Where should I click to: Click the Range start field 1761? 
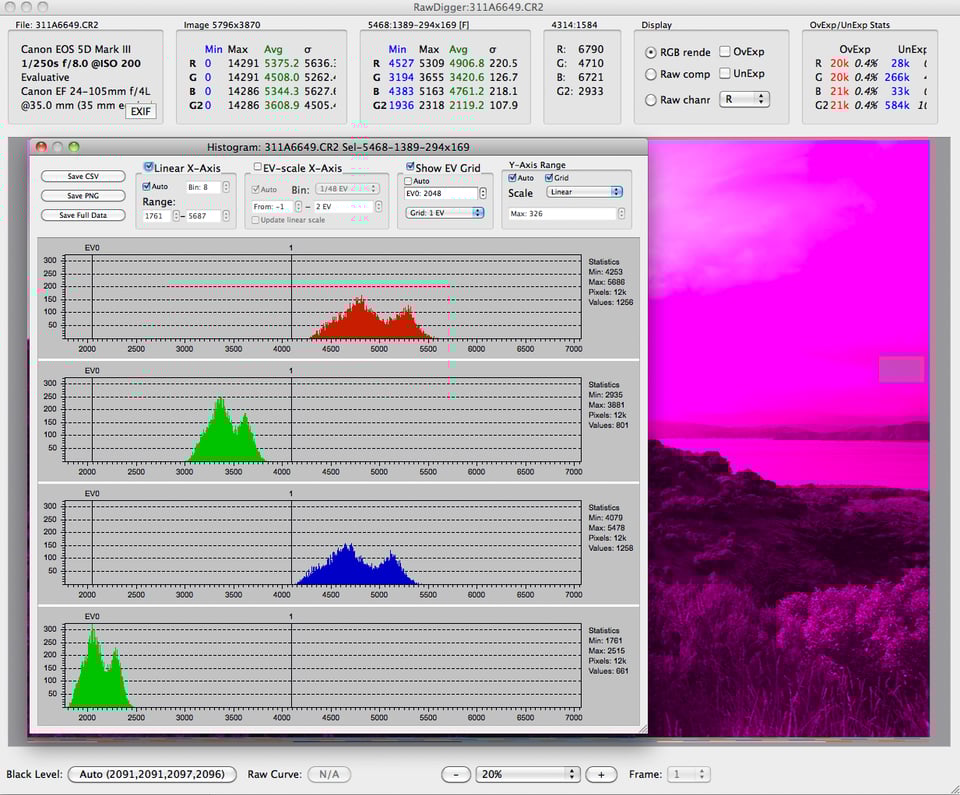(x=156, y=216)
